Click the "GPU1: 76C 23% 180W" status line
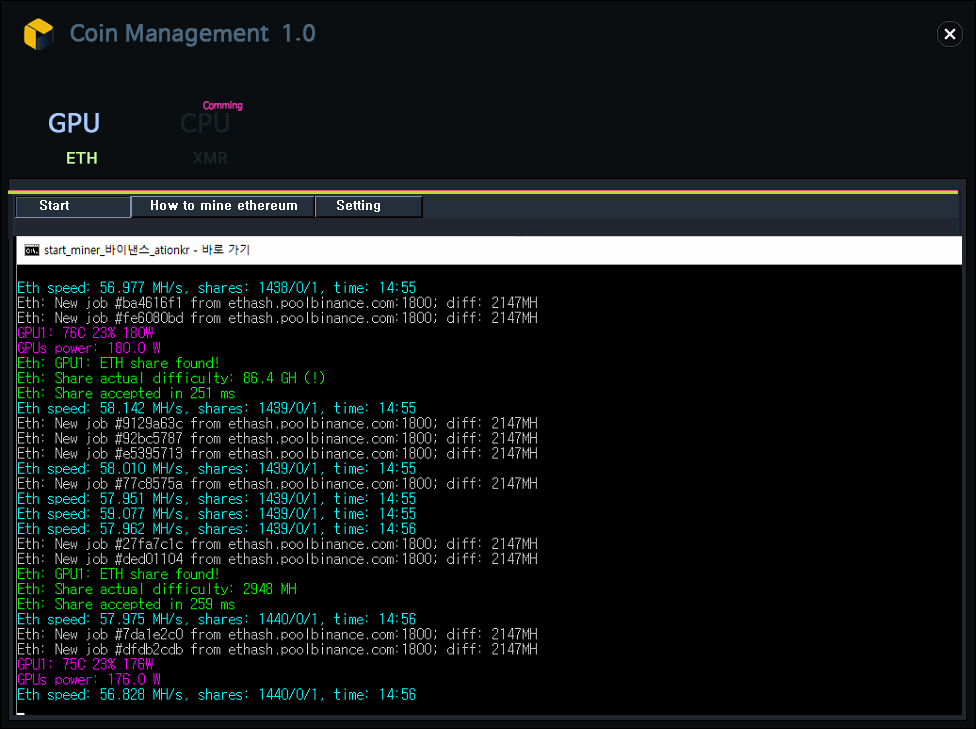 [85, 333]
